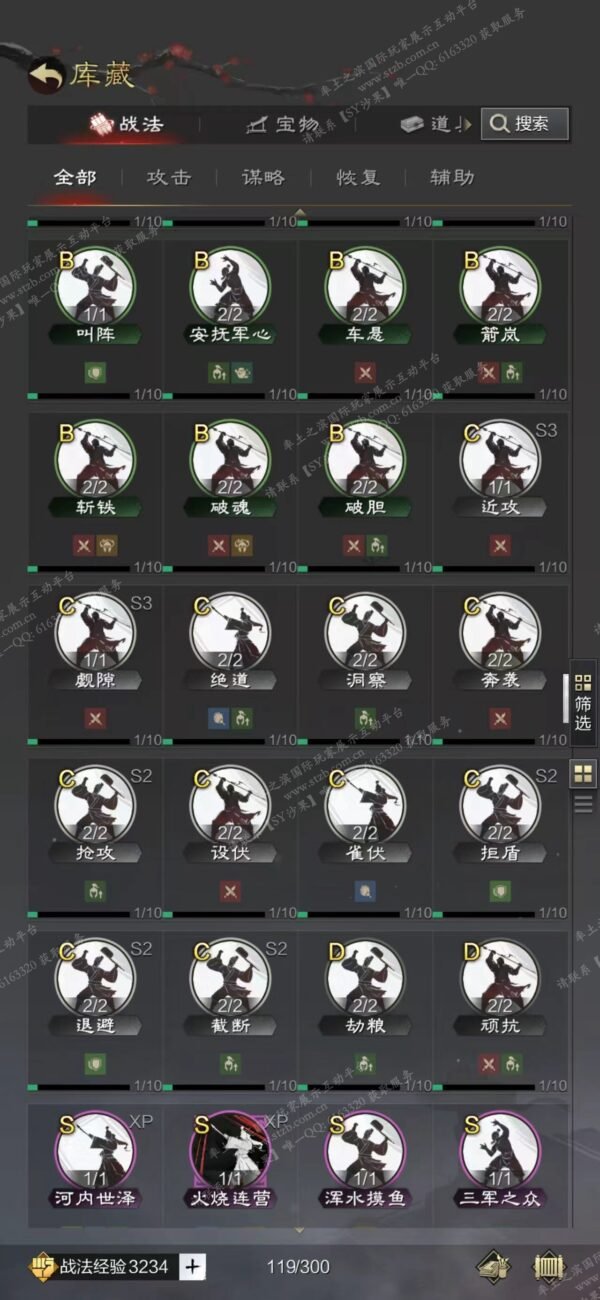The width and height of the screenshot is (600, 1300).
Task: Tap the back arrow beside 库藏
Action: pos(45,74)
